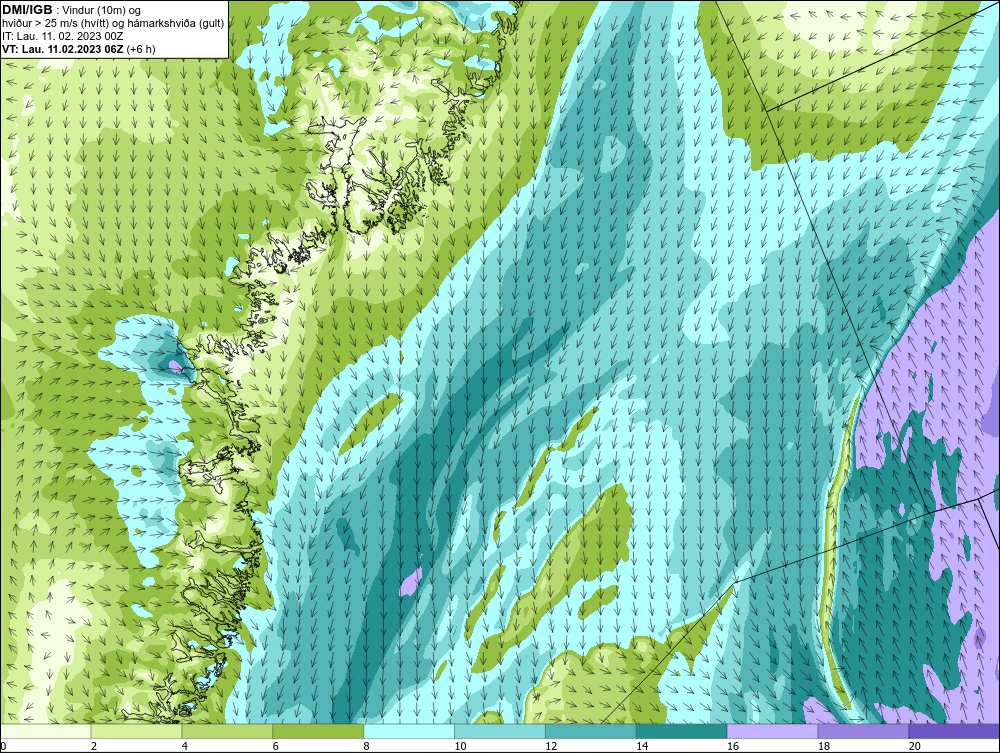Click the legend scale label '14'
Screen dimensions: 1000x753
coord(642,746)
